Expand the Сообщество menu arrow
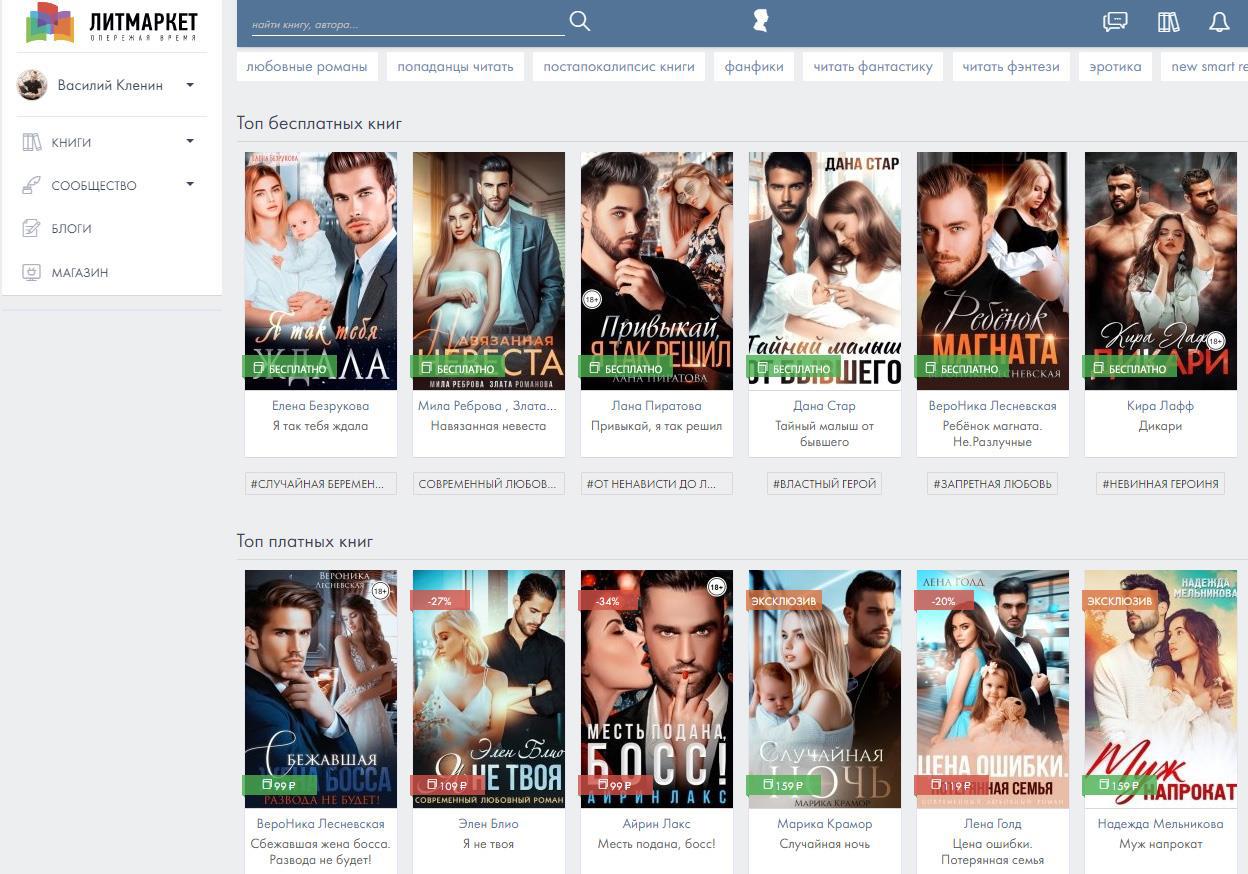Viewport: 1248px width, 874px height. point(190,185)
